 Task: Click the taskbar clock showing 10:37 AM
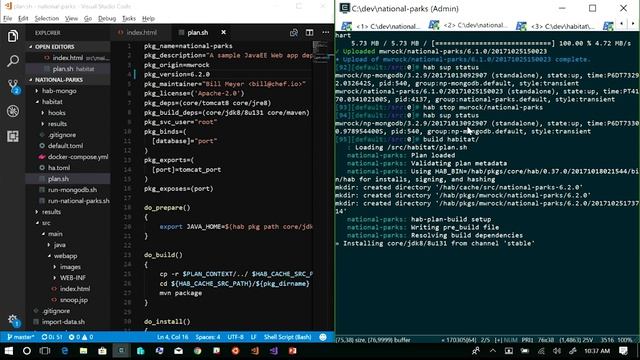pyautogui.click(x=596, y=351)
